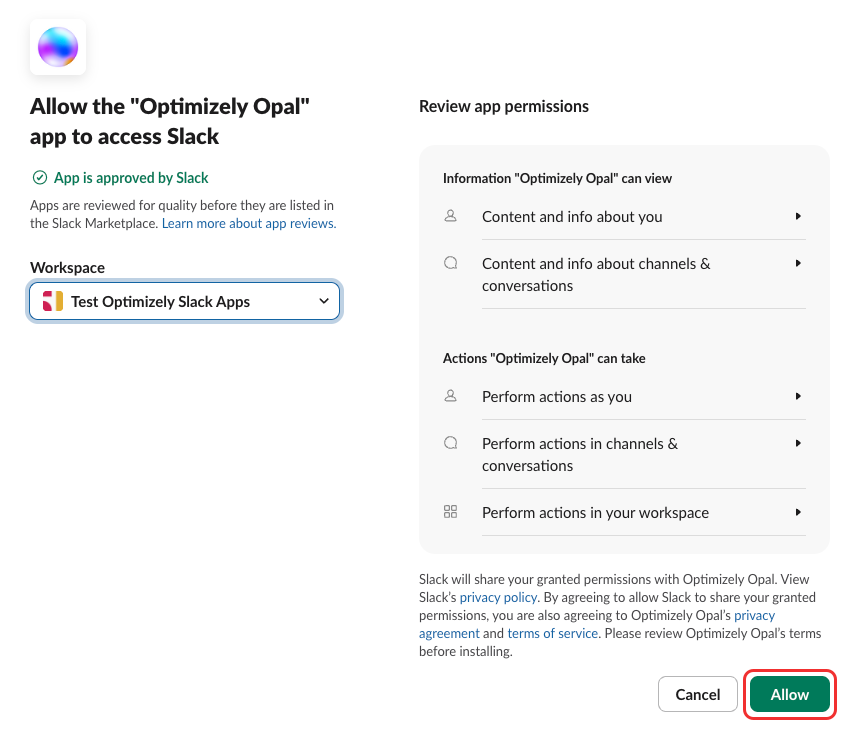The height and width of the screenshot is (737, 852).
Task: Click speech bubble icon beside 'Content and info about channels'
Action: click(x=450, y=263)
